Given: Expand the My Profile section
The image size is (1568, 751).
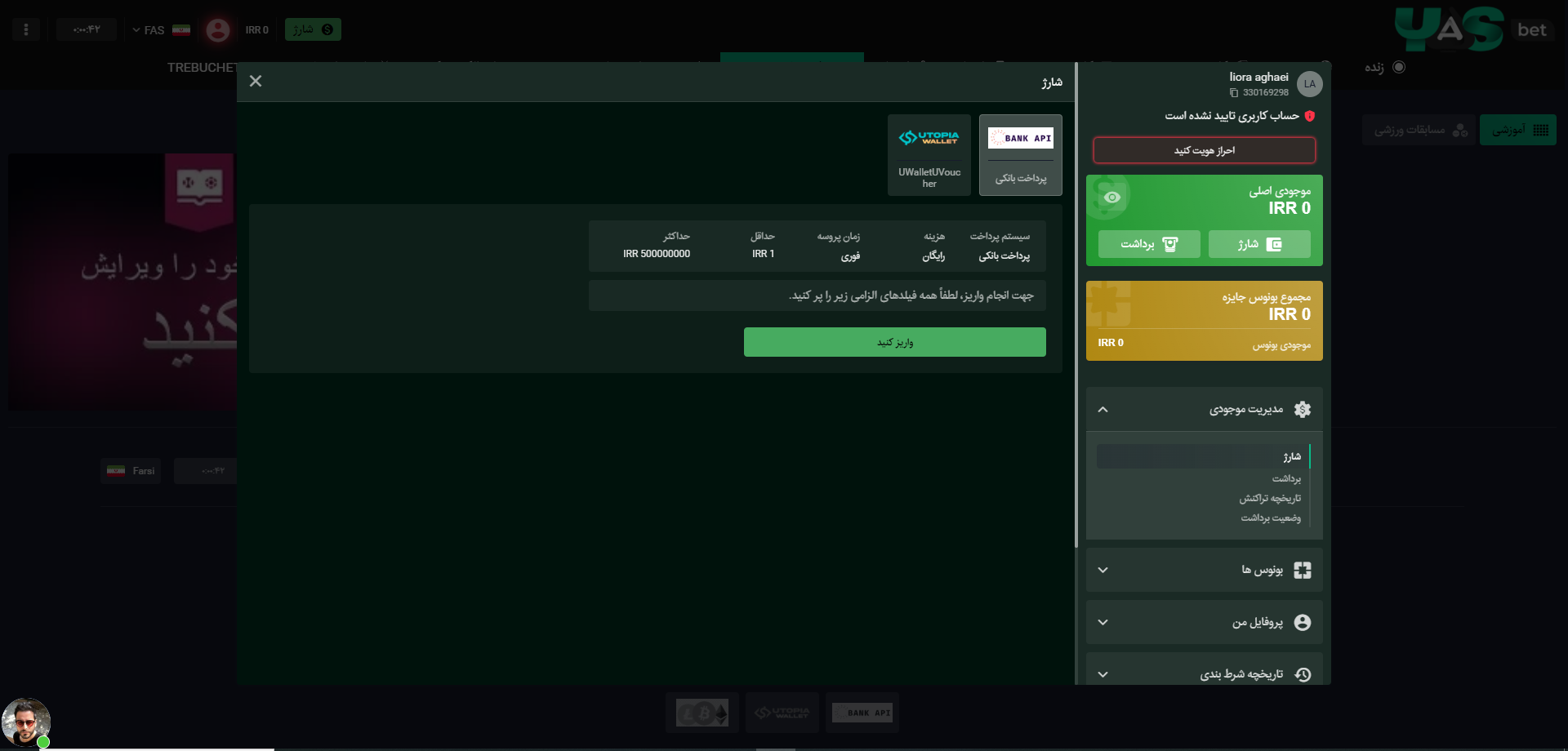Looking at the screenshot, I should [1103, 622].
